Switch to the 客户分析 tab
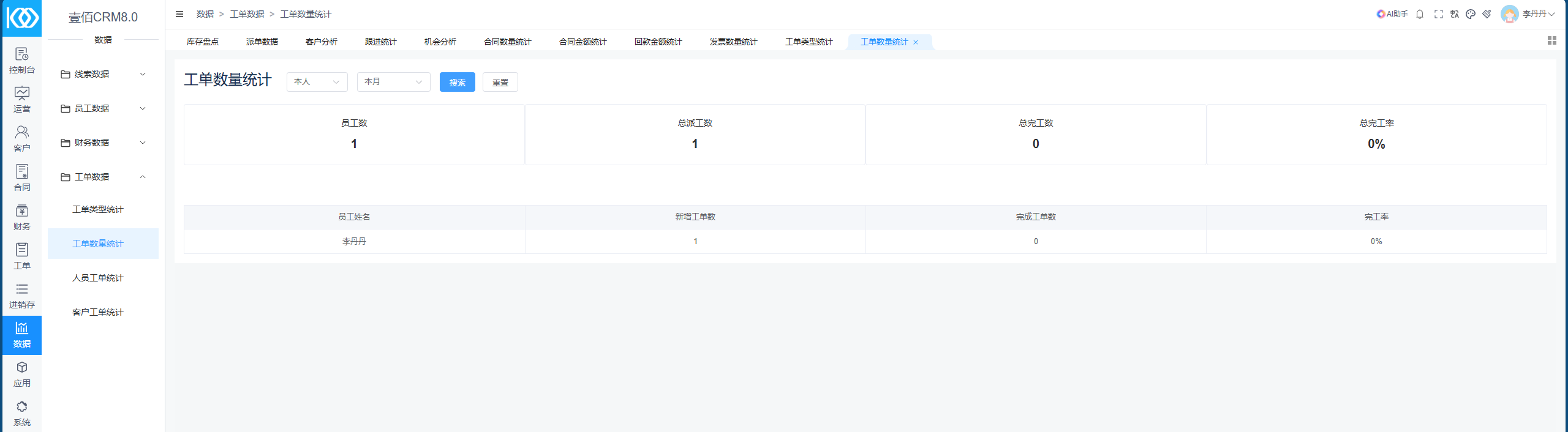 point(322,42)
